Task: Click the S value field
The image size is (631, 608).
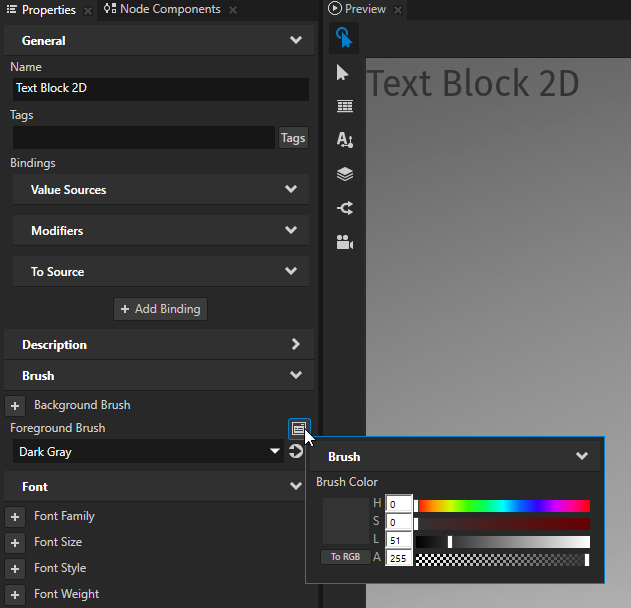Action: point(399,522)
